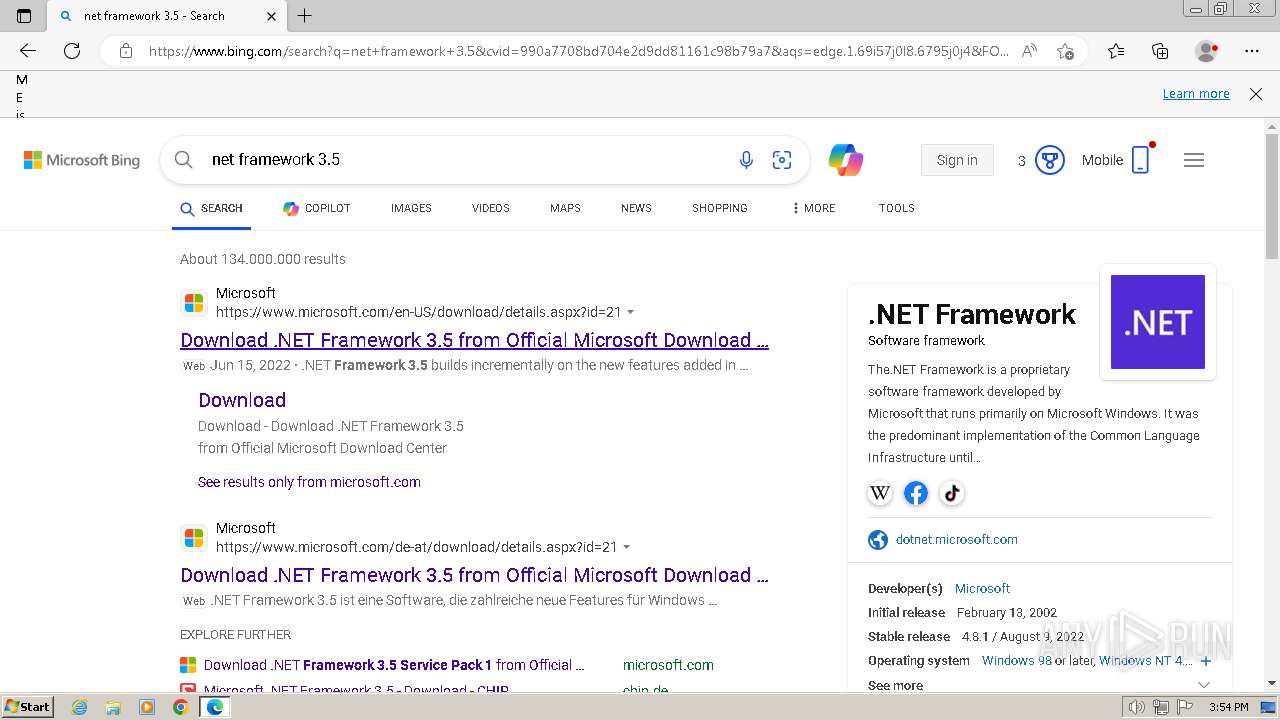Open dotnet.microsoft.com website link

coord(957,539)
